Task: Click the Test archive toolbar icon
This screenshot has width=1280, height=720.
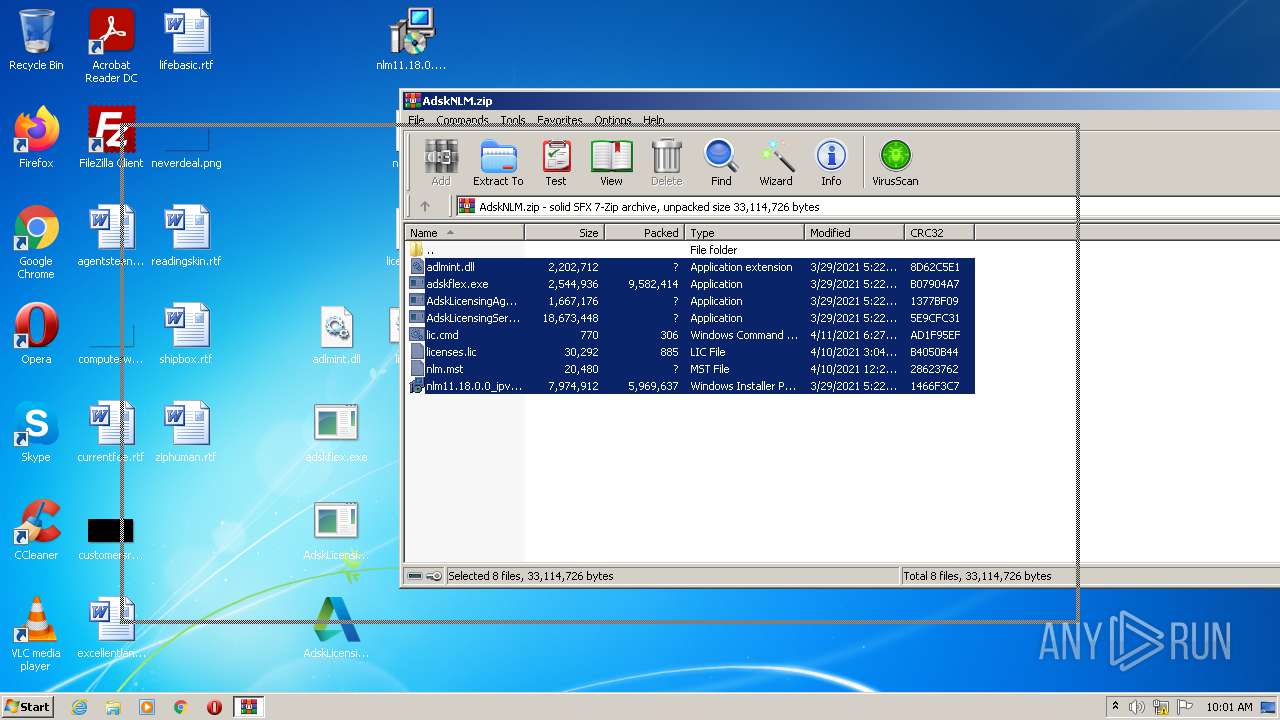Action: pyautogui.click(x=556, y=162)
